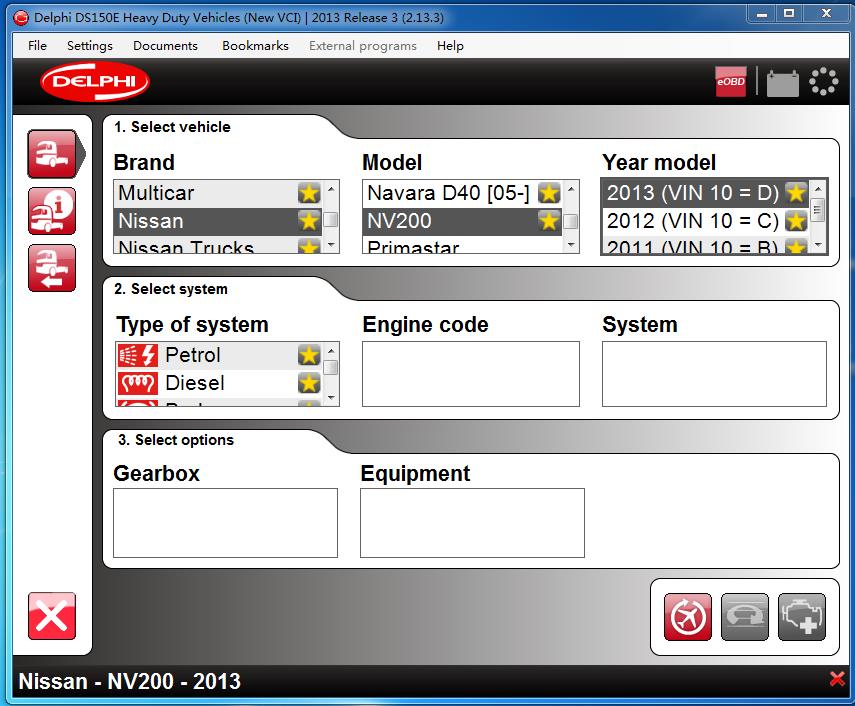Click the vehicle history arrow sidebar icon
This screenshot has width=855, height=706.
52,268
